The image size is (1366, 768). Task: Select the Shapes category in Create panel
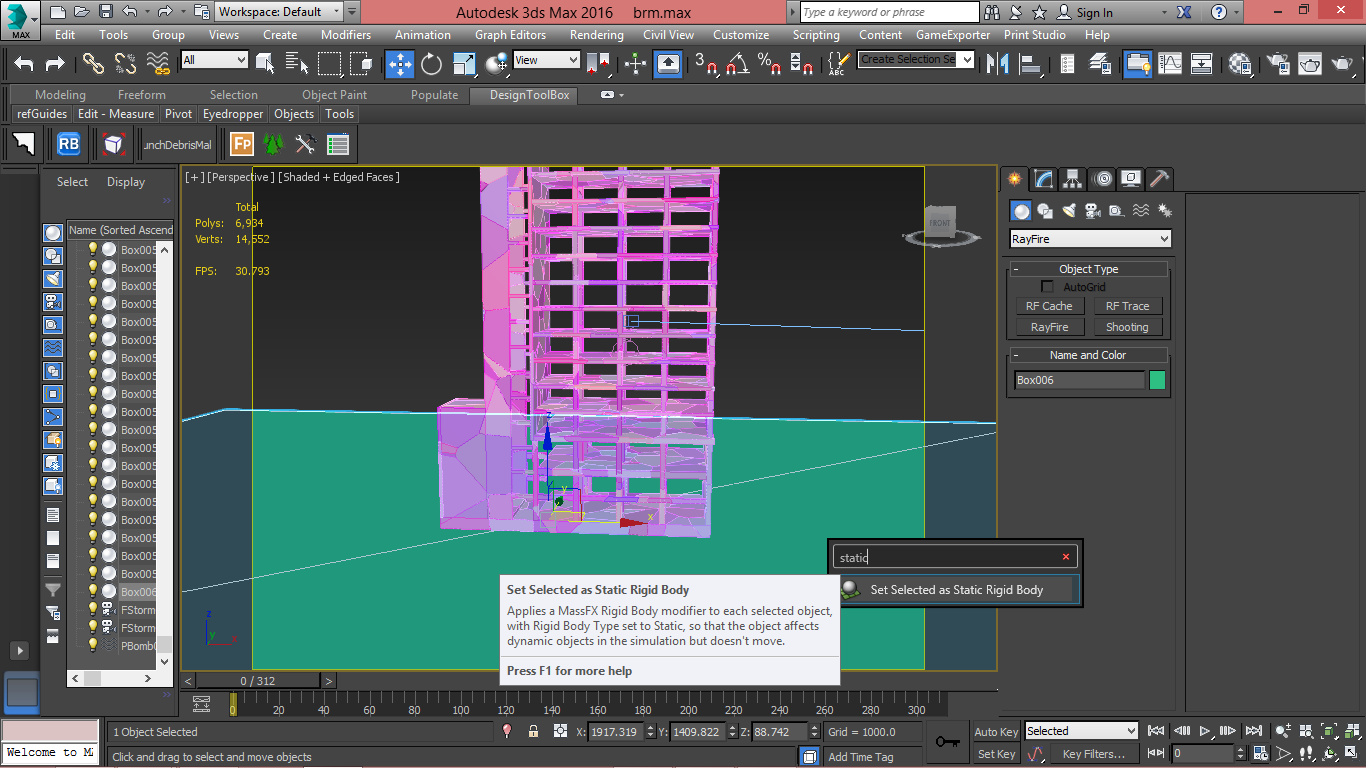pos(1045,211)
